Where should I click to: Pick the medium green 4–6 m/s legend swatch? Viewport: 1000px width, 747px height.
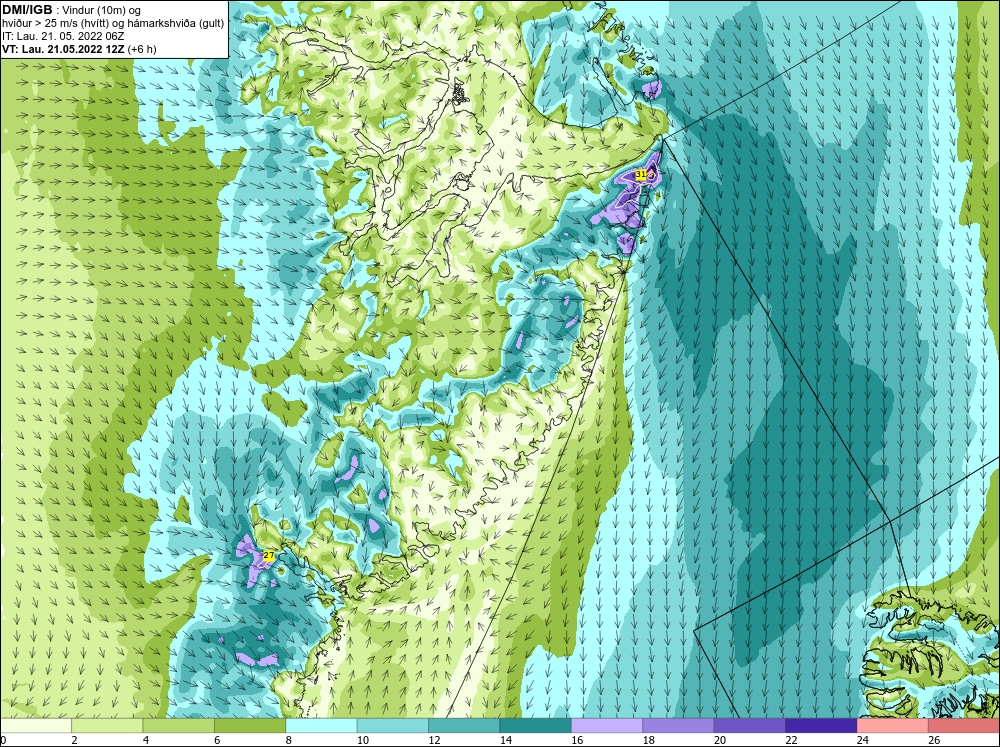[179, 725]
